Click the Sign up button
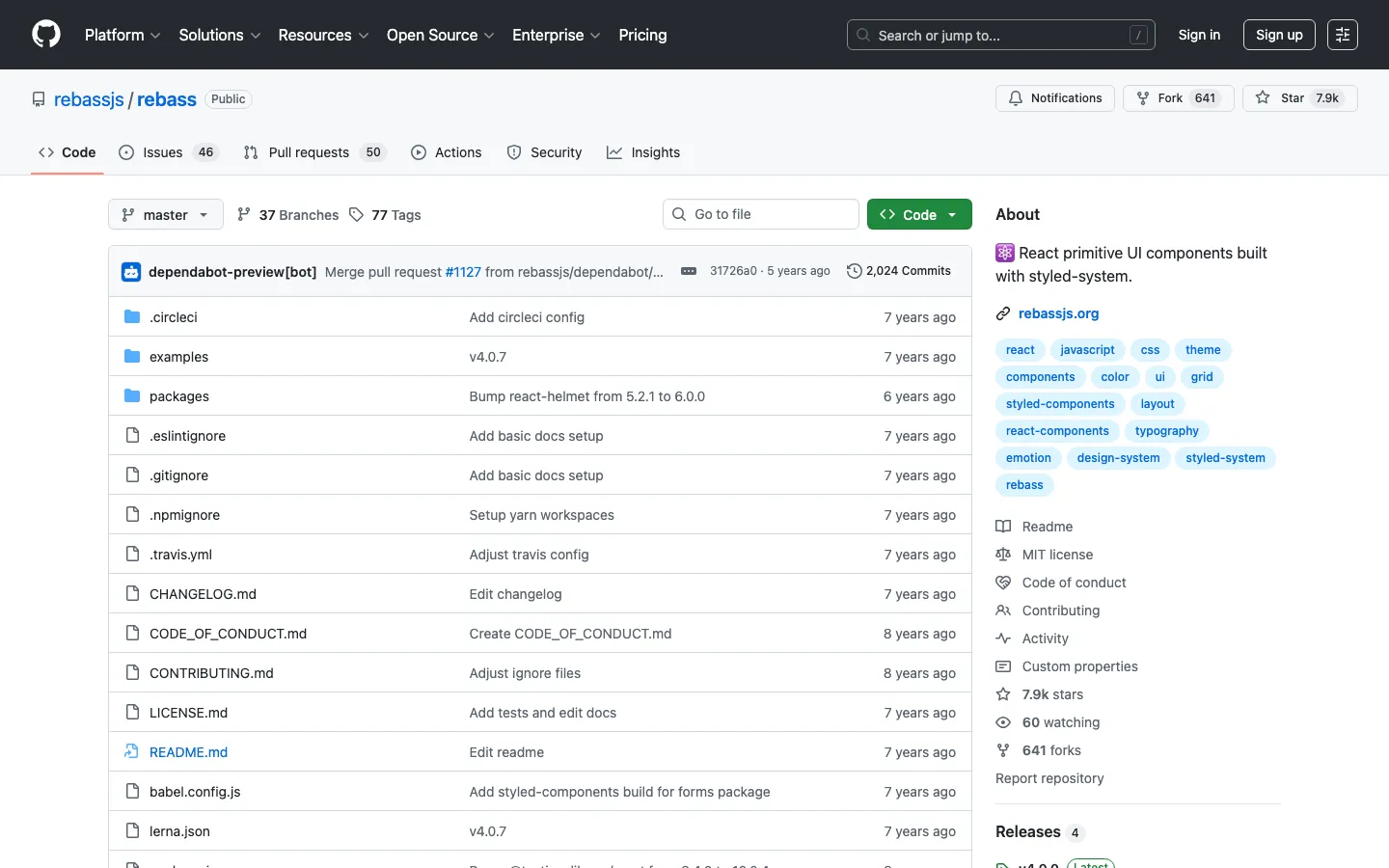 tap(1279, 35)
